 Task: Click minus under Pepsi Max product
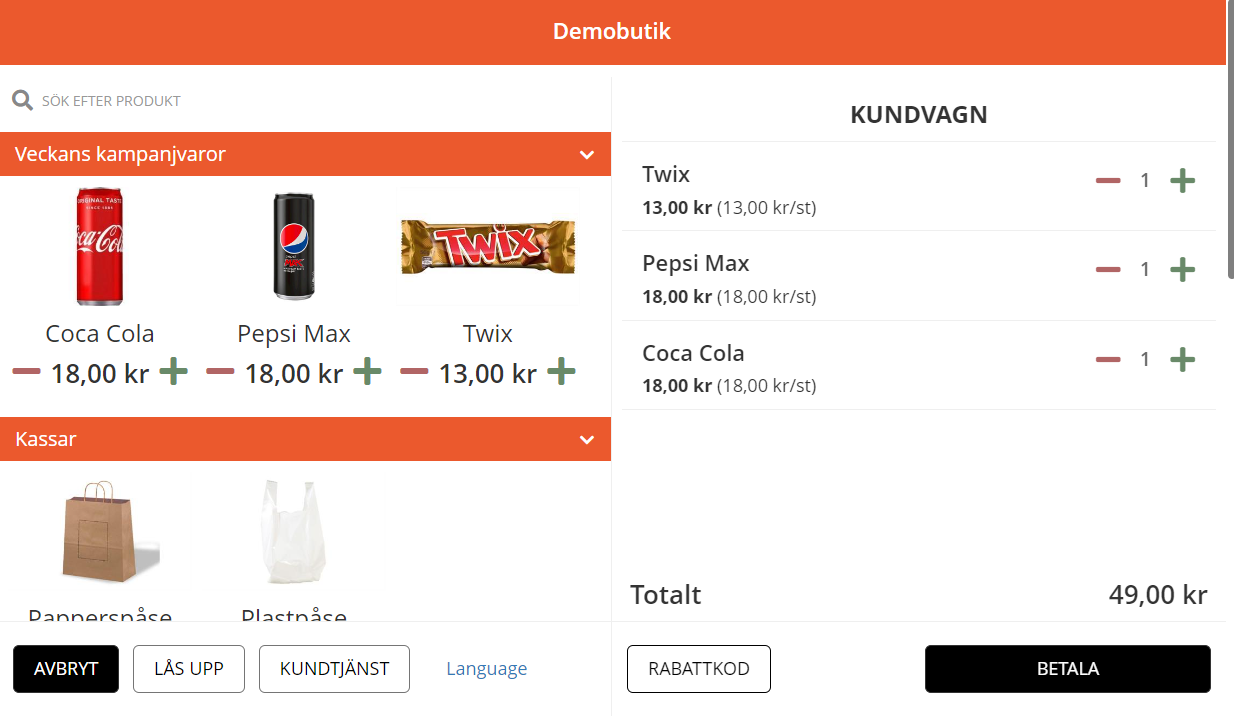[x=220, y=372]
